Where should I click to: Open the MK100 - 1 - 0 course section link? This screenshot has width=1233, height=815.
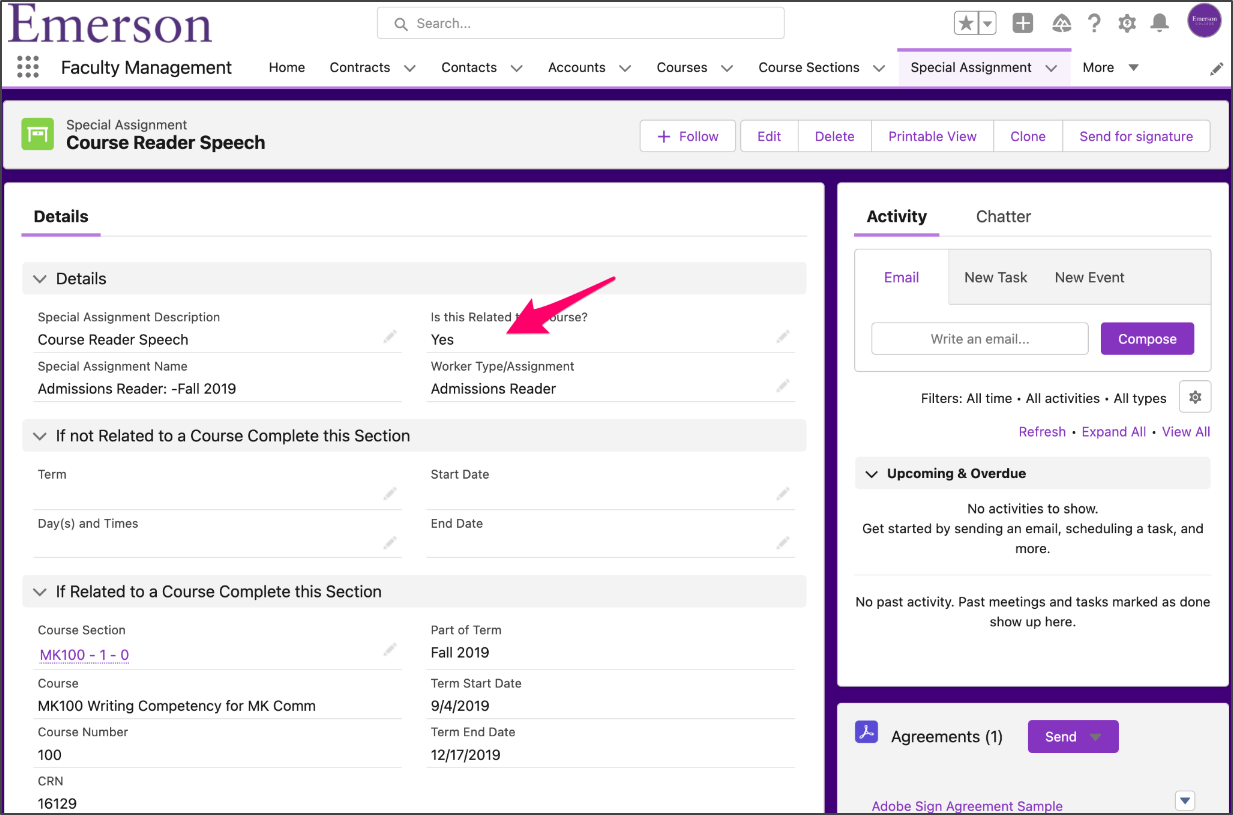pos(84,655)
